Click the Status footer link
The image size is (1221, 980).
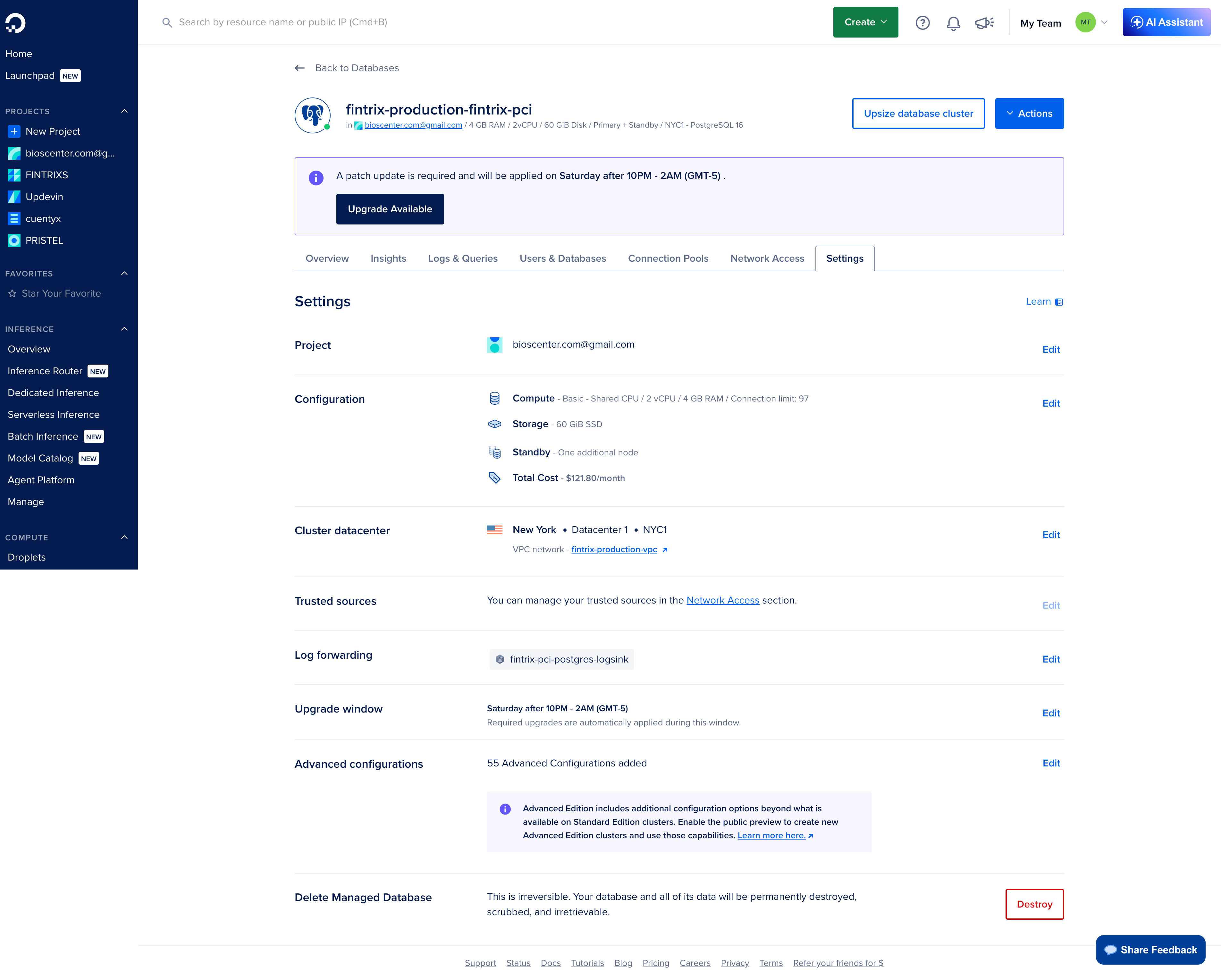(518, 963)
